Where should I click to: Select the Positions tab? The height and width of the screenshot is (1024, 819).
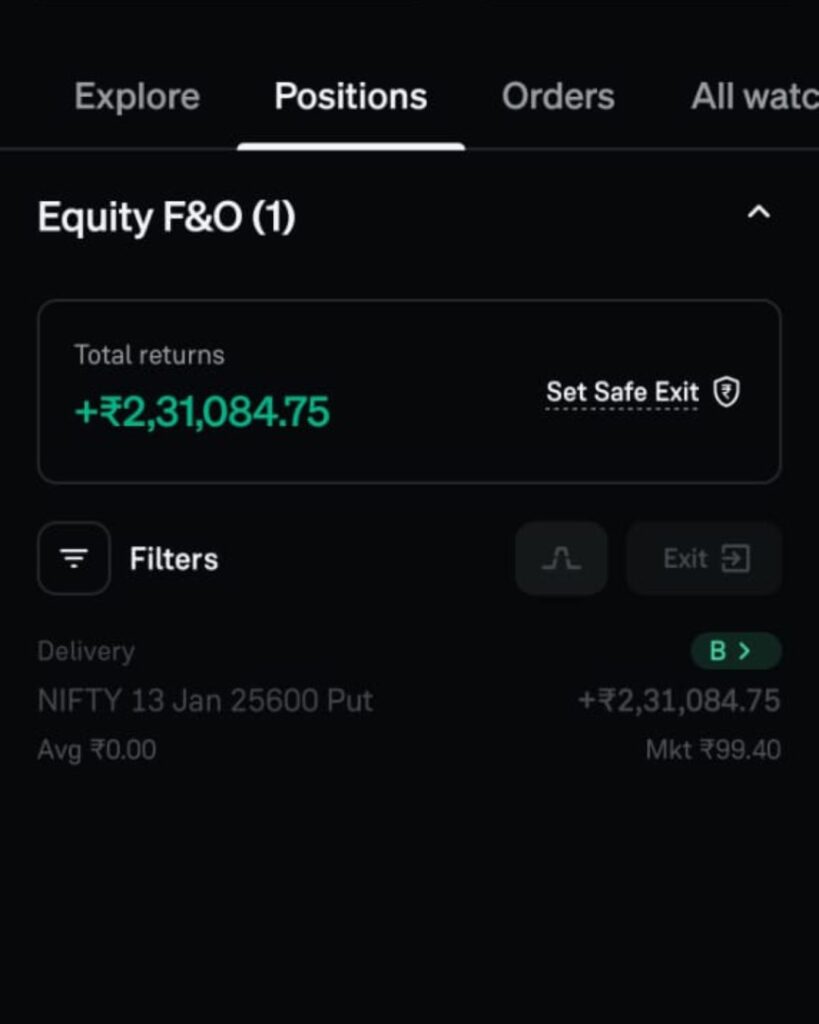(350, 97)
